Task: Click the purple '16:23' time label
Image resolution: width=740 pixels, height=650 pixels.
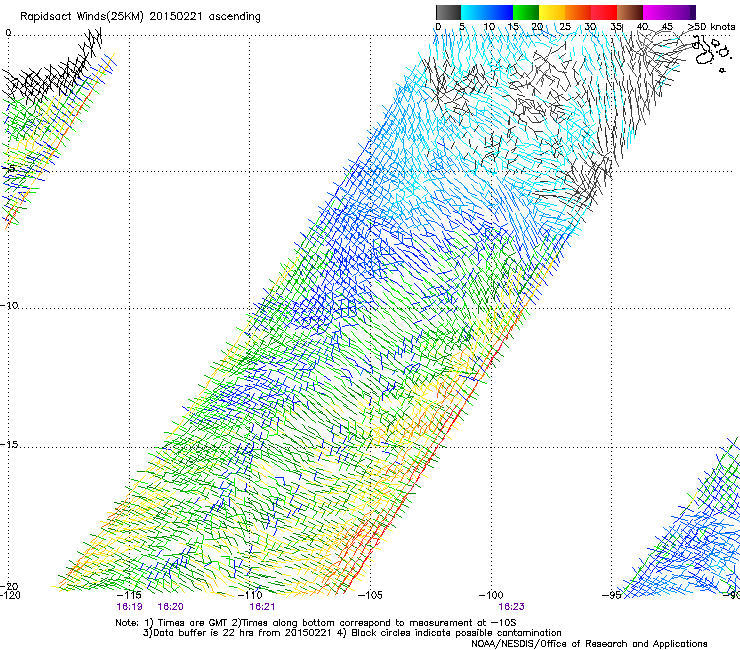Action: click(512, 607)
